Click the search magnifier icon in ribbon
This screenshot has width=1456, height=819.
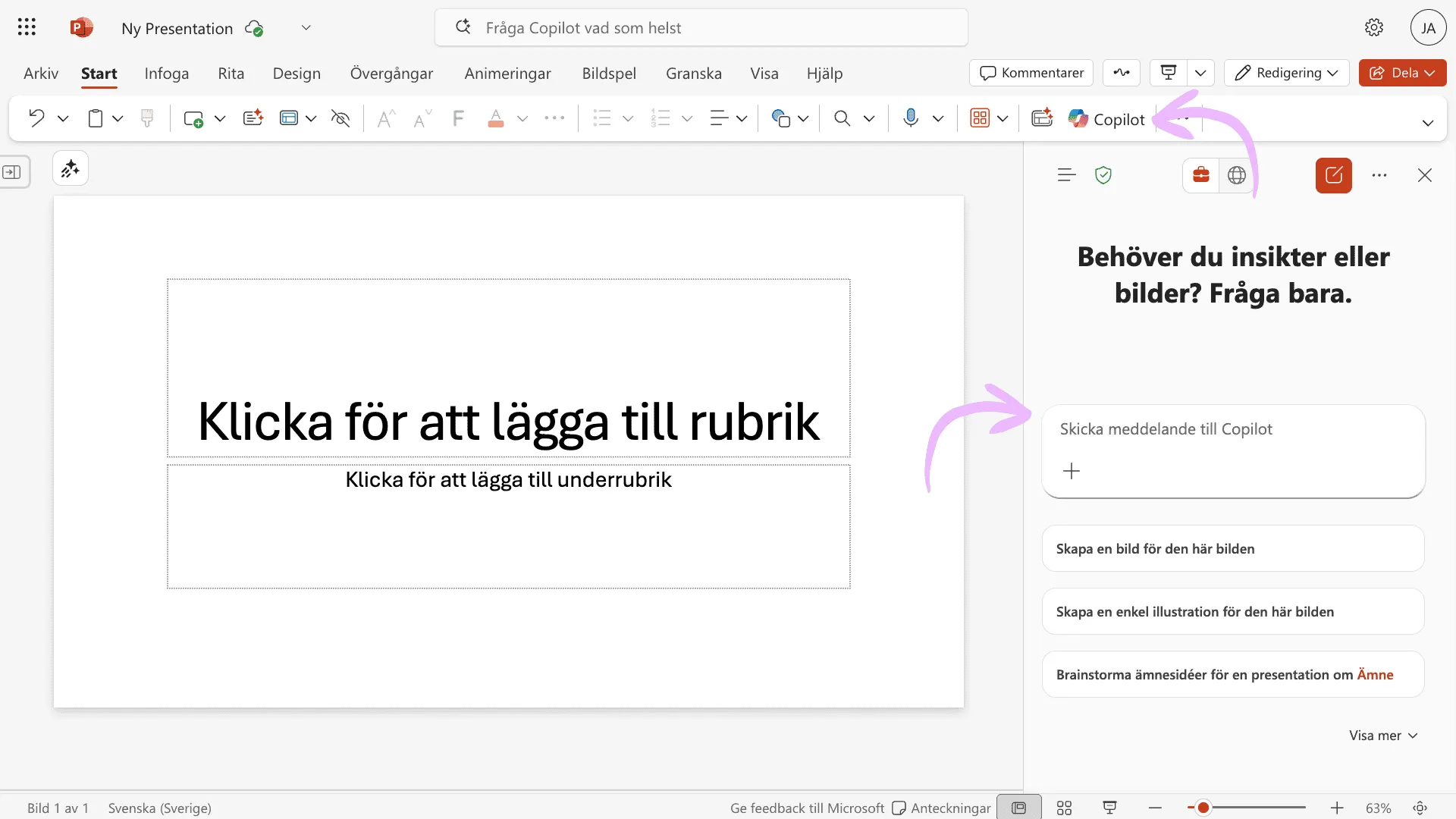842,118
